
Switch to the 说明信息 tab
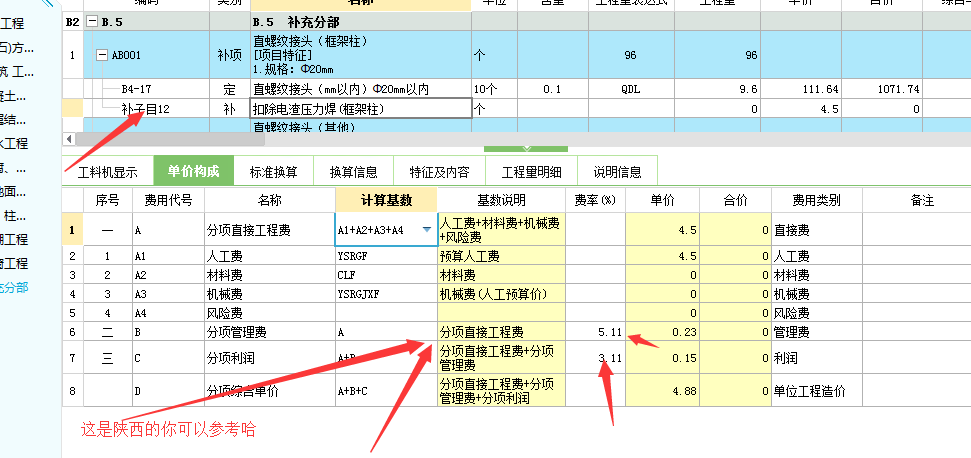point(617,171)
